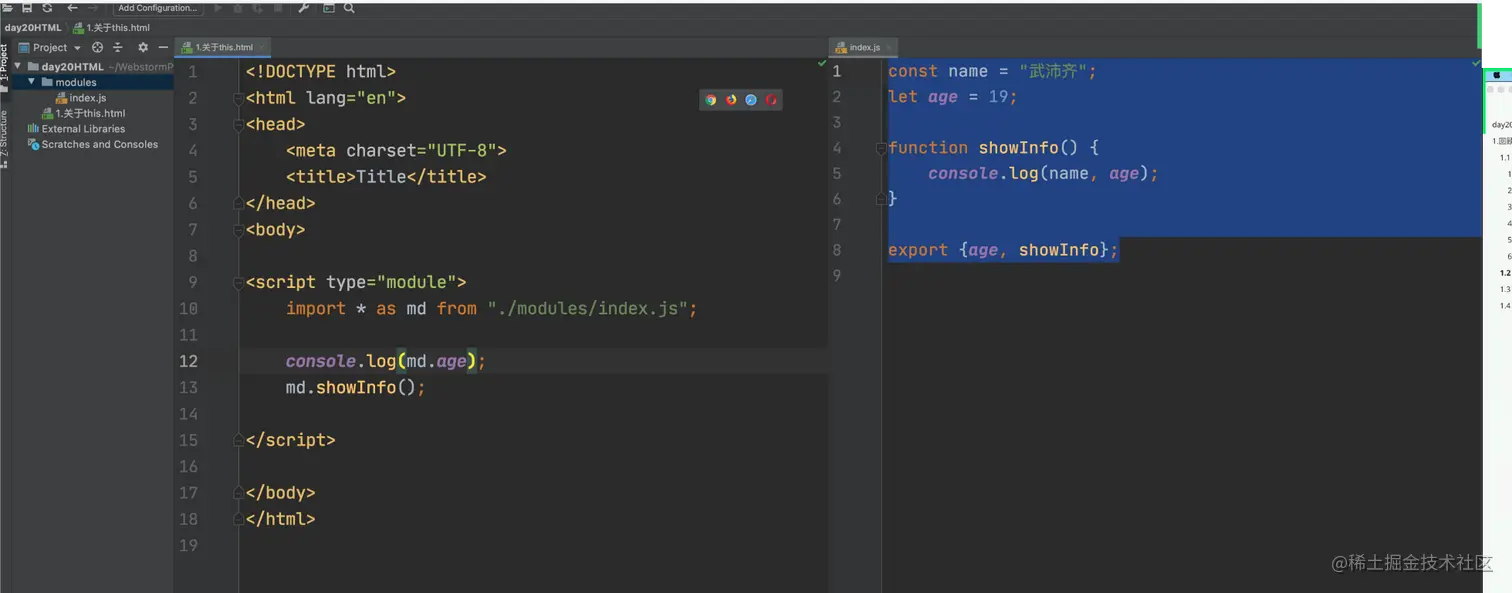The image size is (1512, 593).
Task: Open Project panel gear options
Action: 143,47
